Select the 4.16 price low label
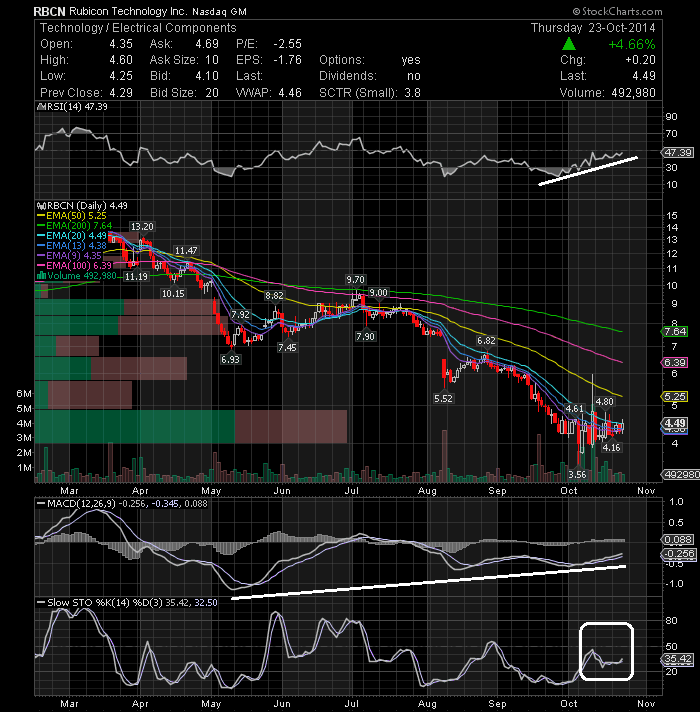The height and width of the screenshot is (712, 700). [x=611, y=448]
